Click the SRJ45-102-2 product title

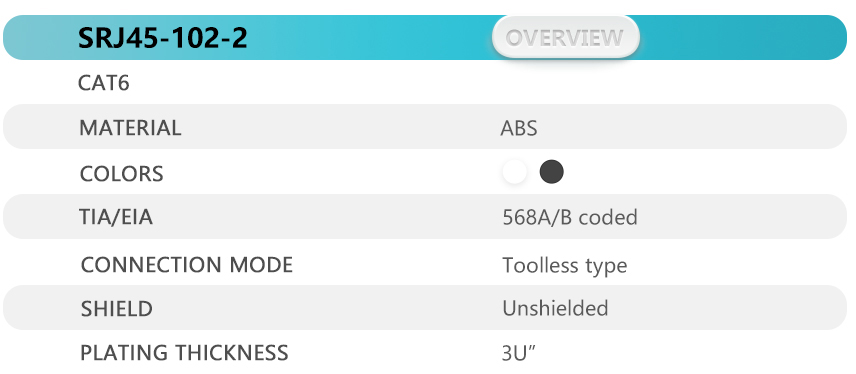(163, 38)
